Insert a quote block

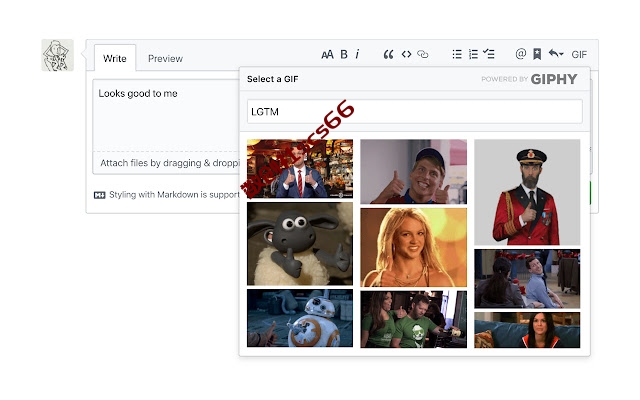click(x=388, y=54)
